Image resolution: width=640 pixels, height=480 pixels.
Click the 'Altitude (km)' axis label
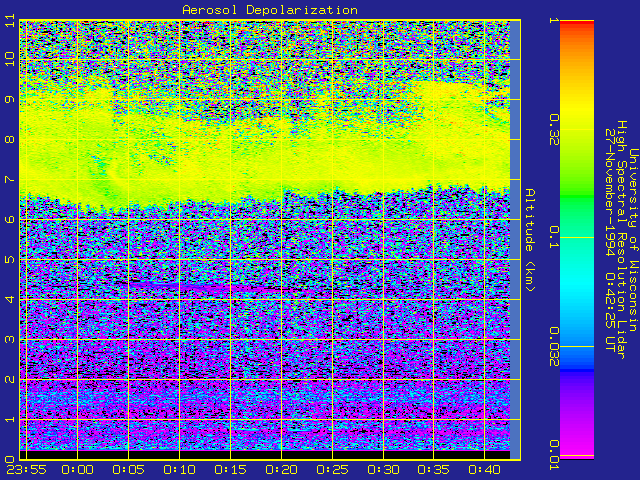click(529, 240)
